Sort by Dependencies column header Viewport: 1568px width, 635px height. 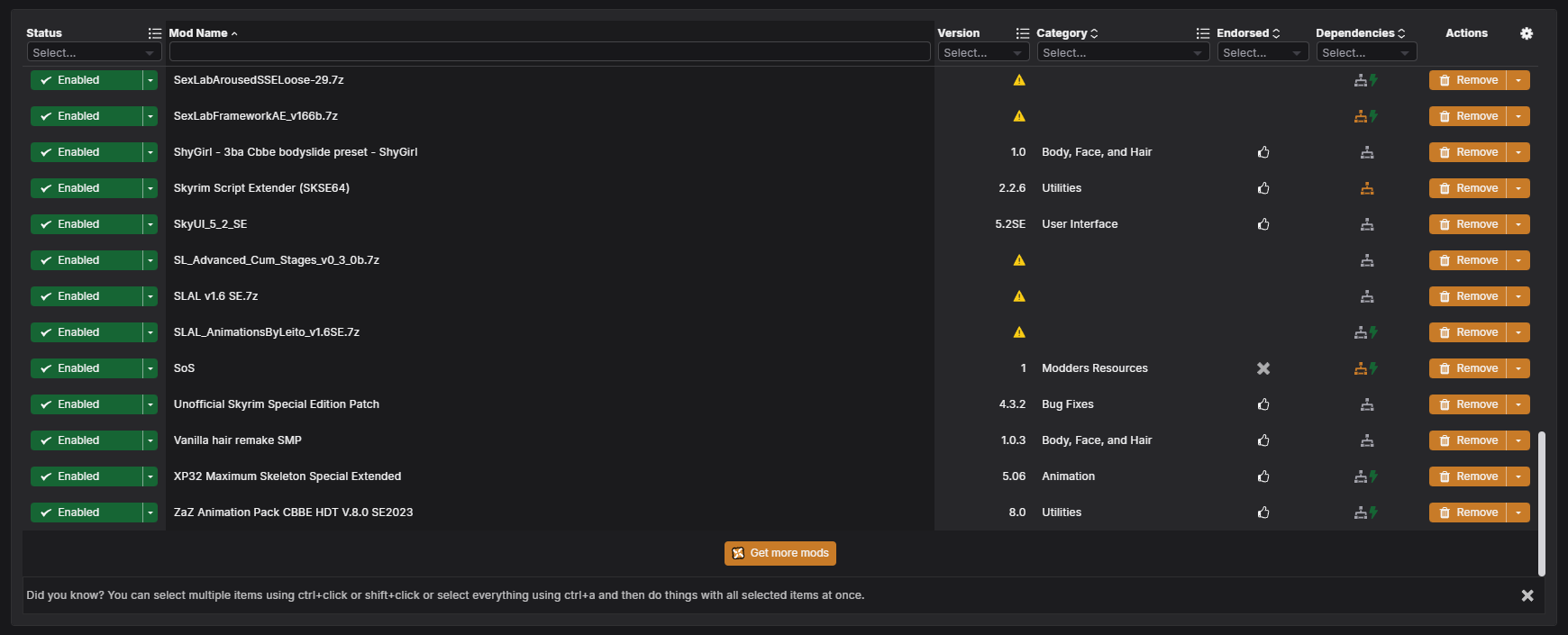pyautogui.click(x=1360, y=33)
